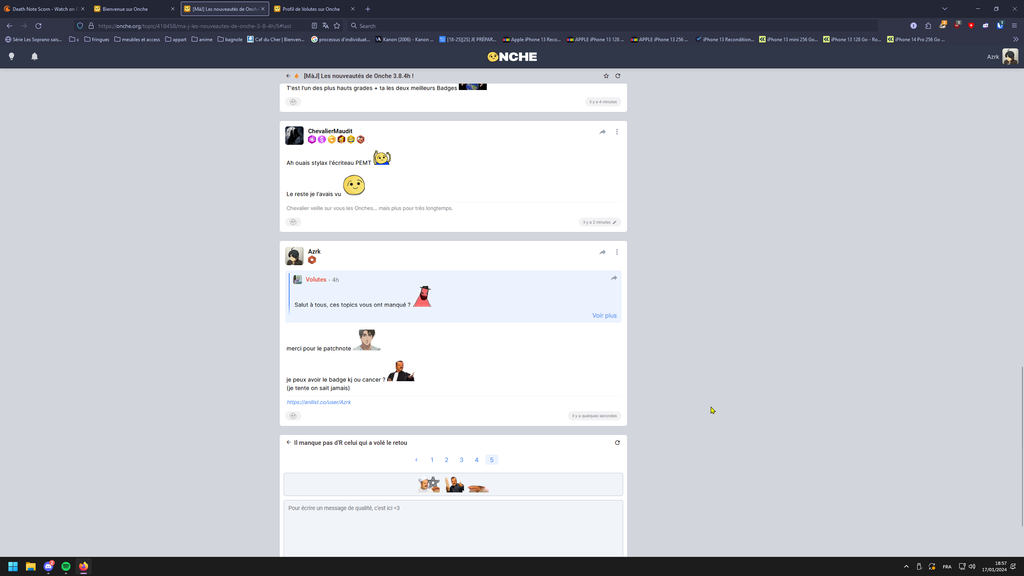
Task: Open File Explorer from the taskbar
Action: 31,566
